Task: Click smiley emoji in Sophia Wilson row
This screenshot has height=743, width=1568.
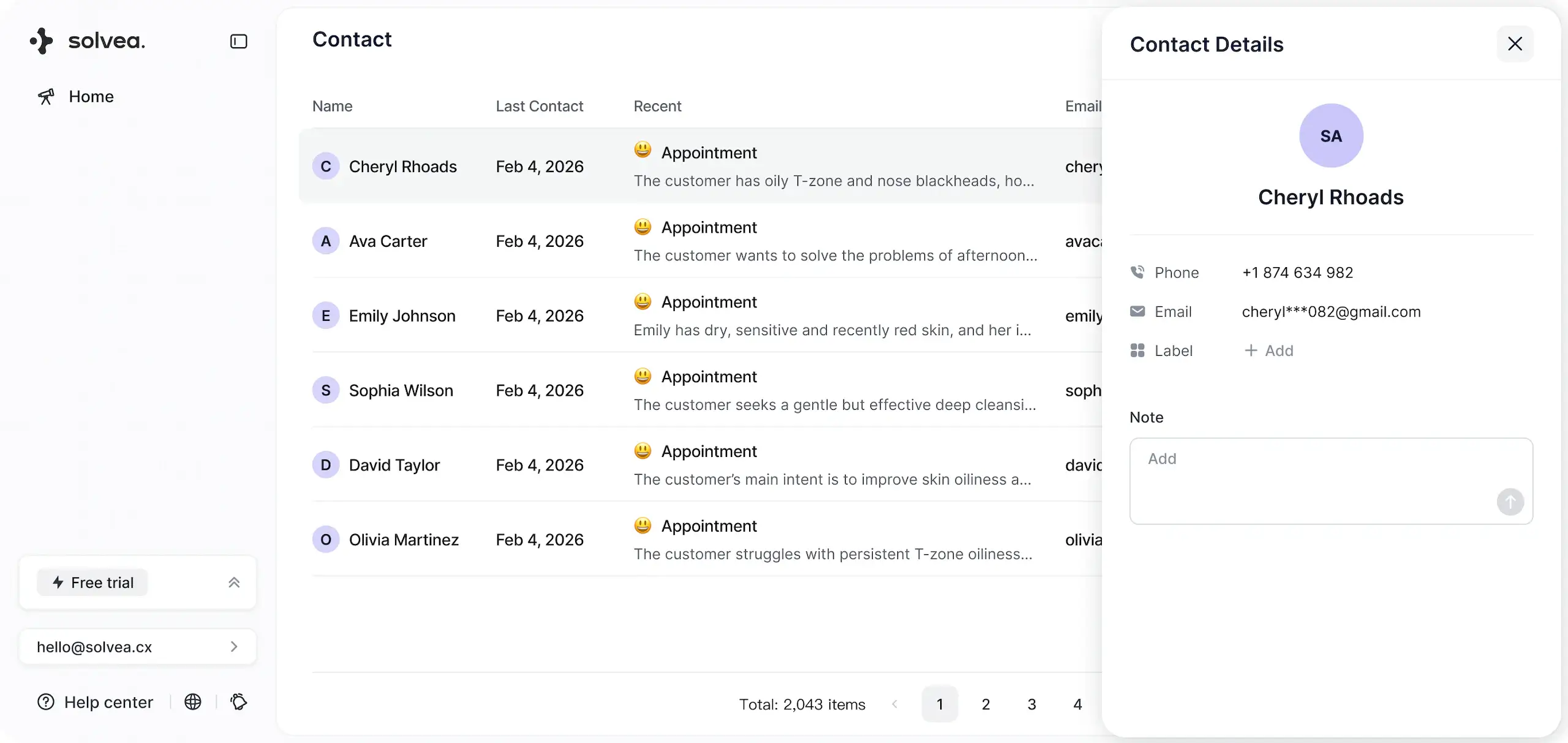Action: 643,376
